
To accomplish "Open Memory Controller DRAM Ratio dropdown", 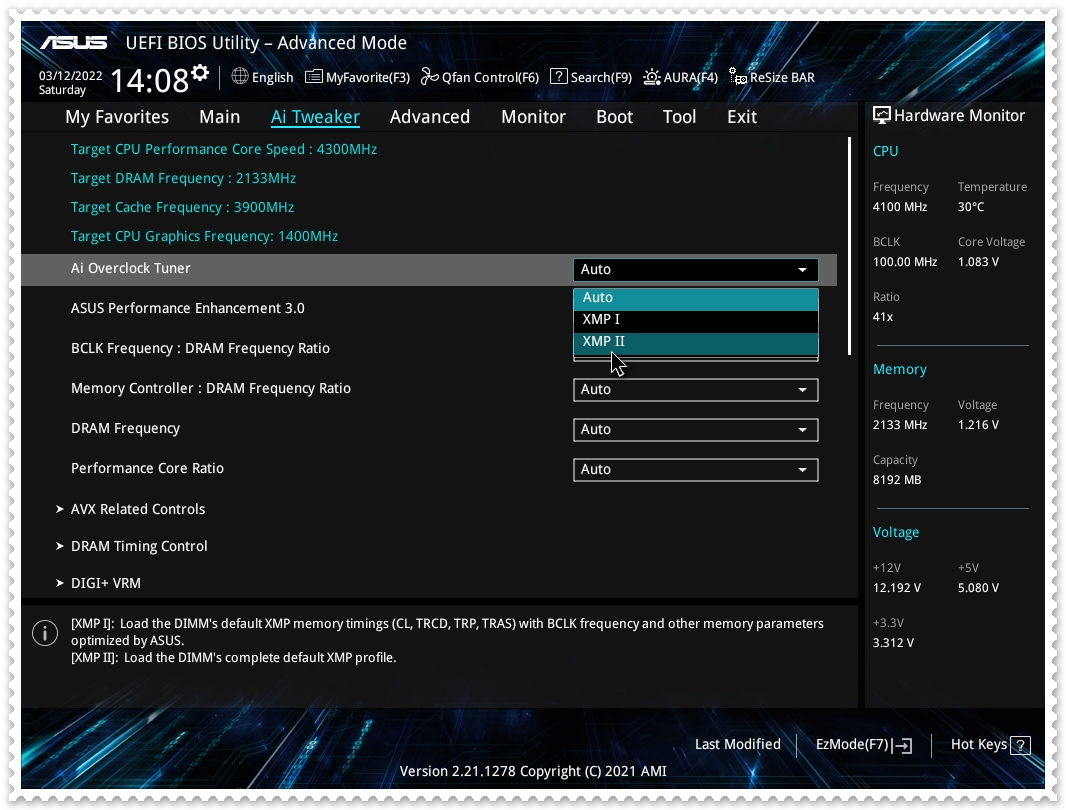I will pos(695,390).
